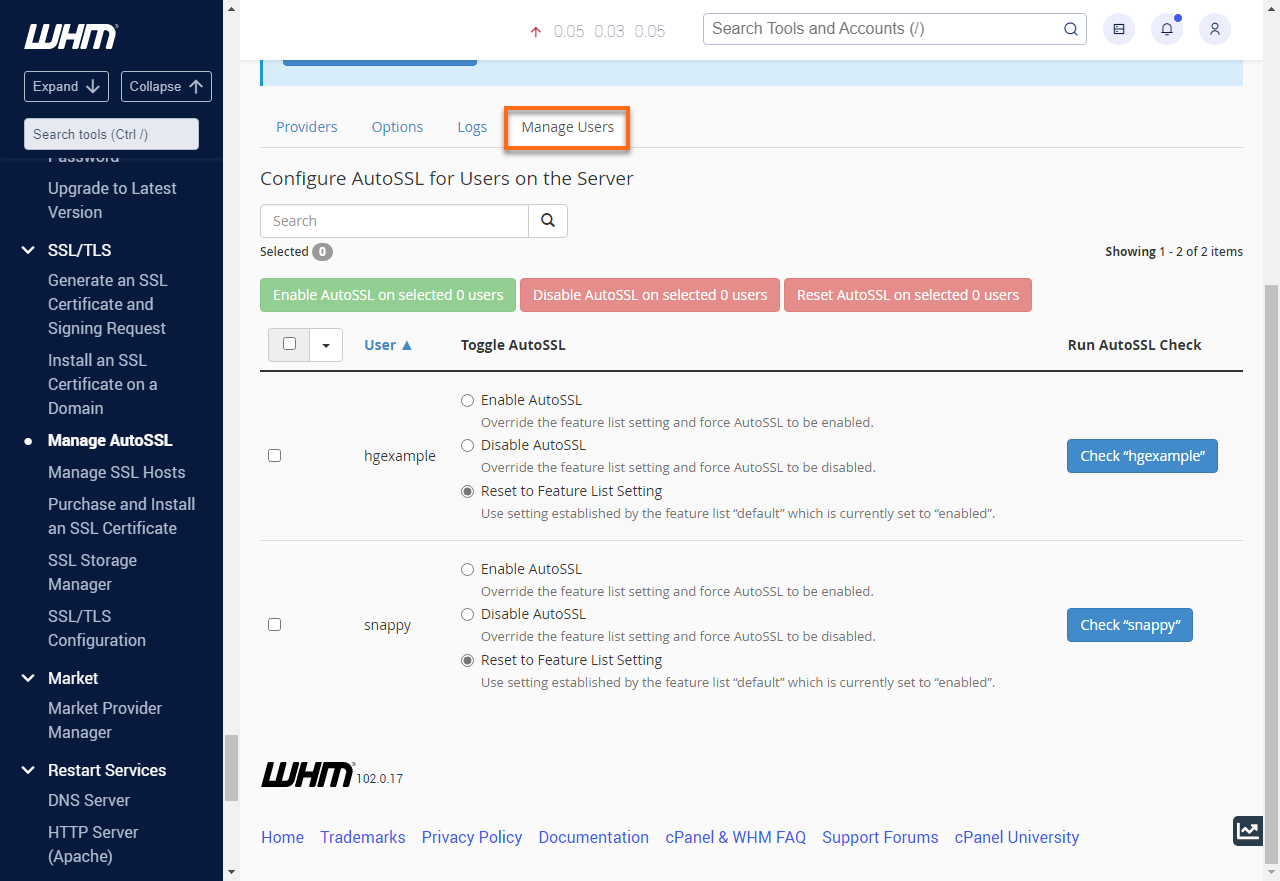Click the load average arrow icon

(x=535, y=31)
